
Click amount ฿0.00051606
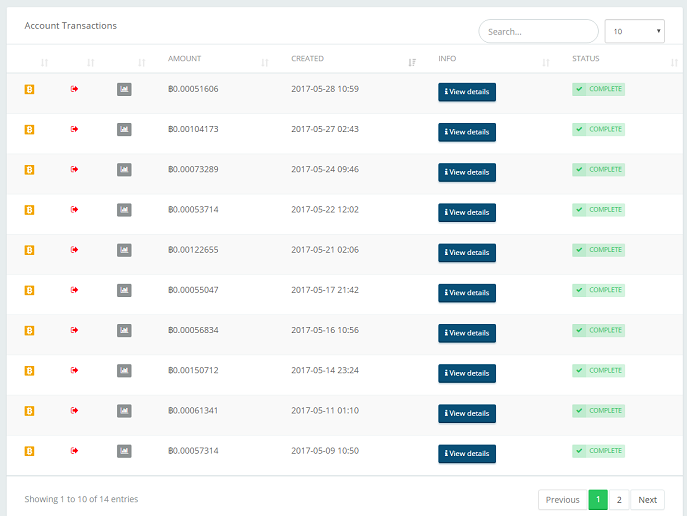pyautogui.click(x=193, y=89)
